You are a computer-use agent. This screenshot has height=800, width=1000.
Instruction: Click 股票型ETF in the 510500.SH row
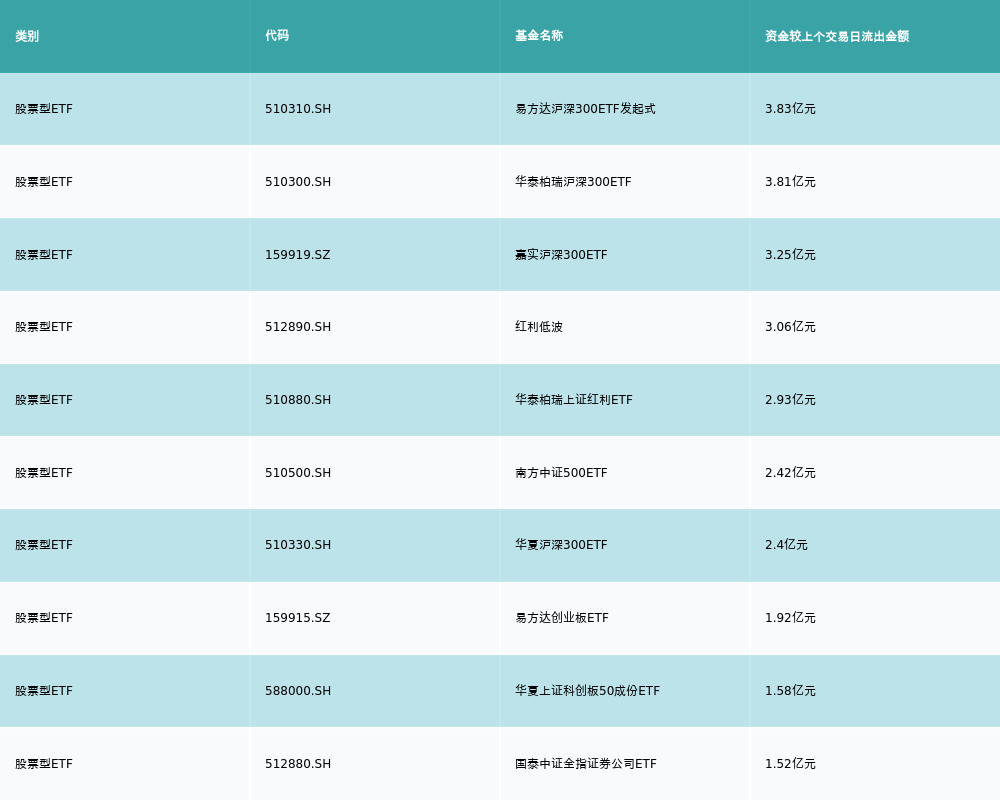(x=44, y=473)
